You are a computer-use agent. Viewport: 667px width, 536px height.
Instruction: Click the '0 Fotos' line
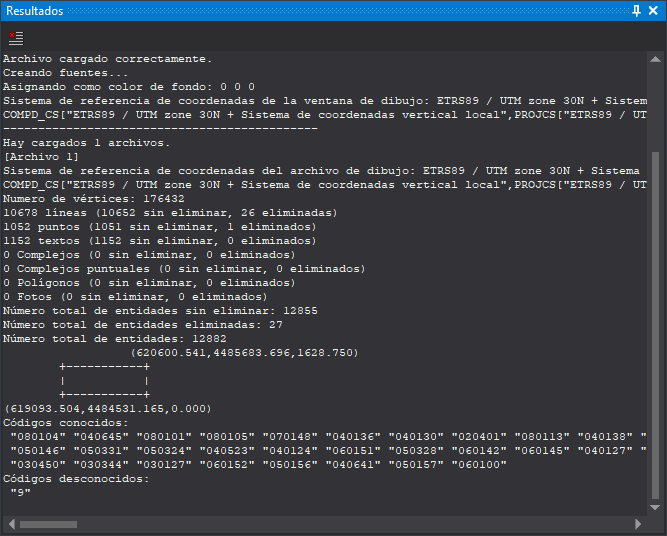click(135, 297)
